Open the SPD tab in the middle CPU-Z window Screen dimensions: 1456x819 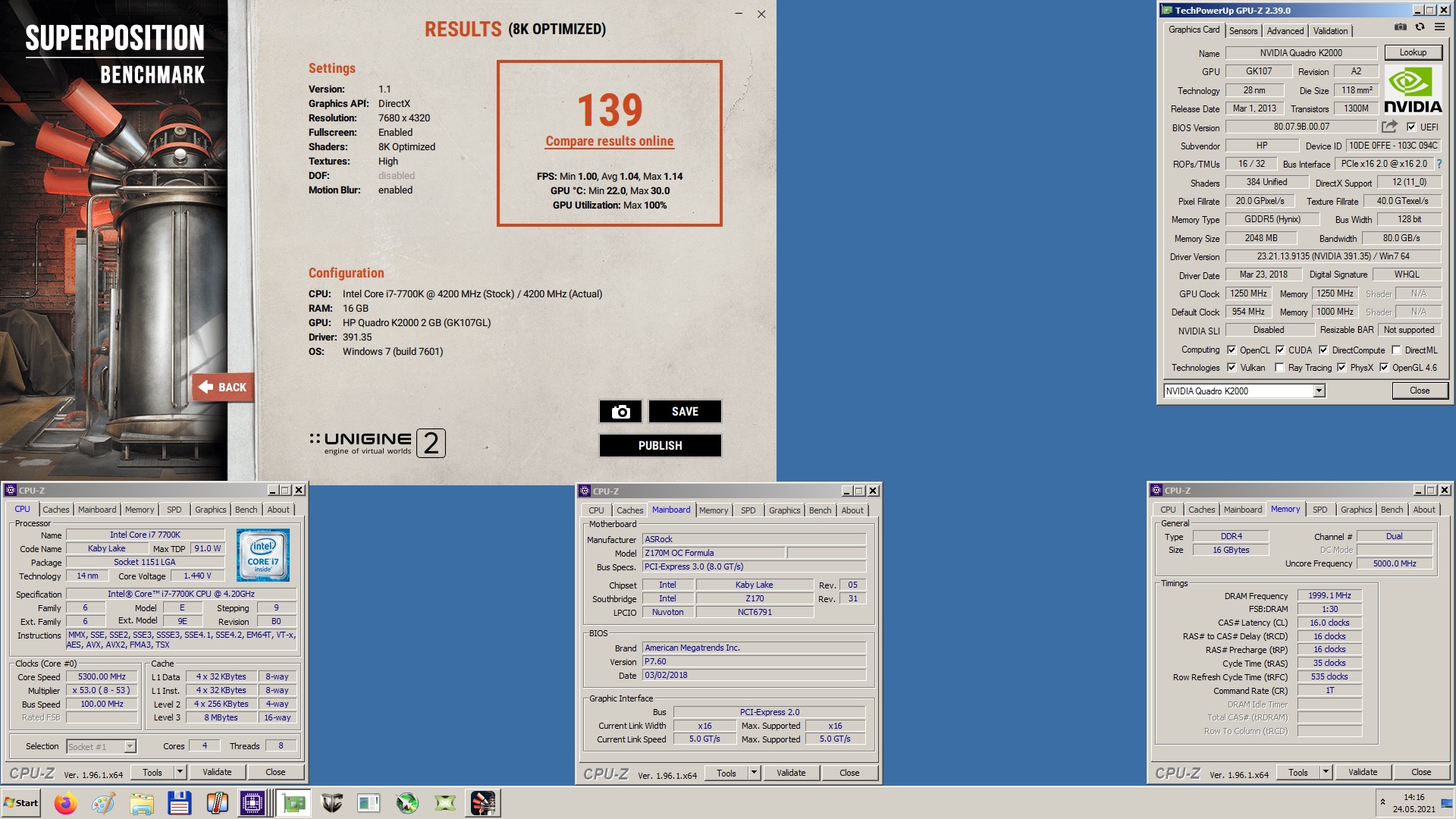(748, 510)
